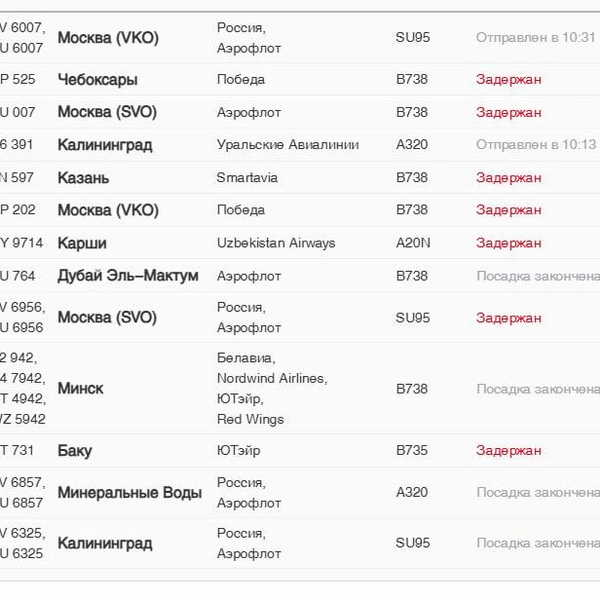Click the 'Отправлен в 10:31' status
The image size is (600, 600).
535,37
